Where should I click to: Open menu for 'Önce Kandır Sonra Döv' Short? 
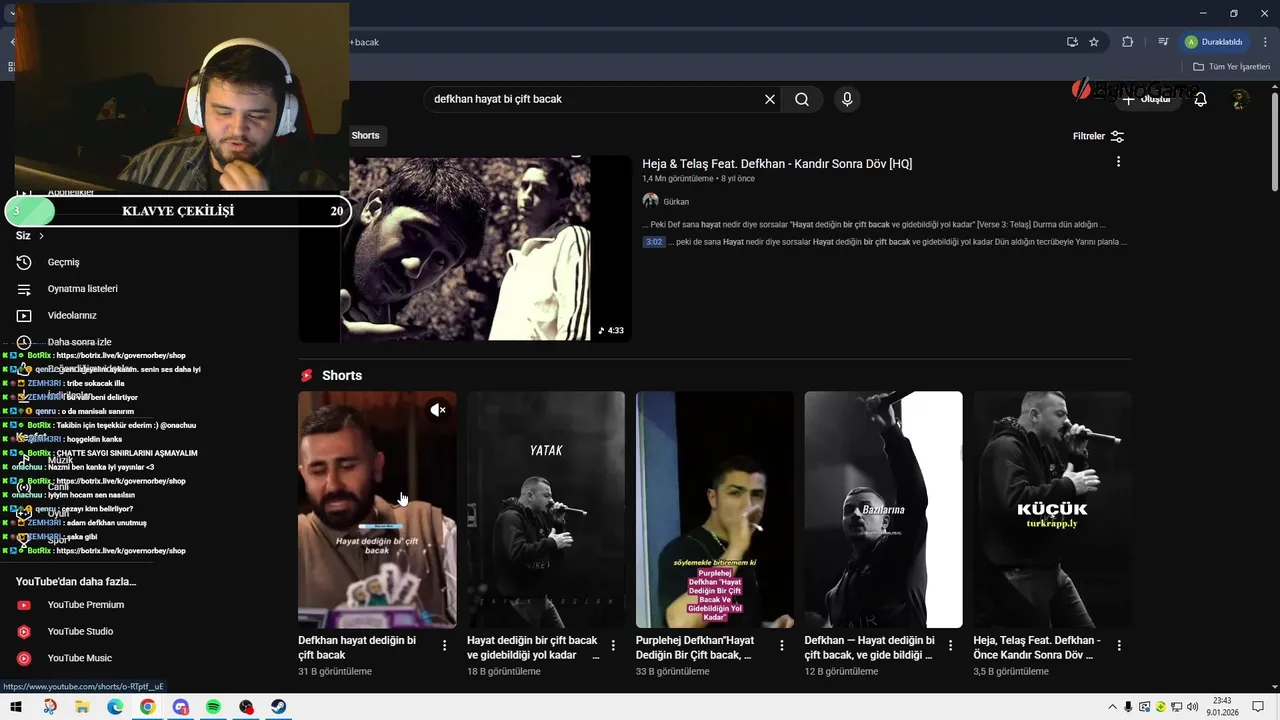(x=1119, y=646)
